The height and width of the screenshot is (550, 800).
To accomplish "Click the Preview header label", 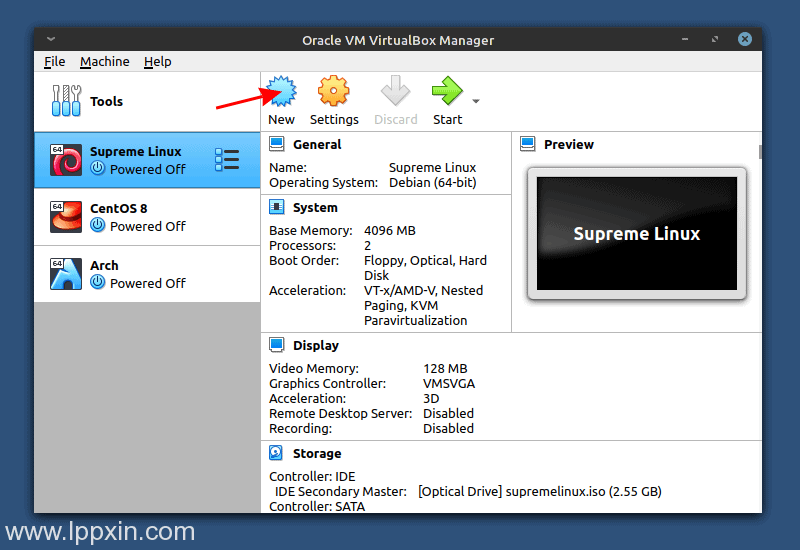I will tap(569, 144).
